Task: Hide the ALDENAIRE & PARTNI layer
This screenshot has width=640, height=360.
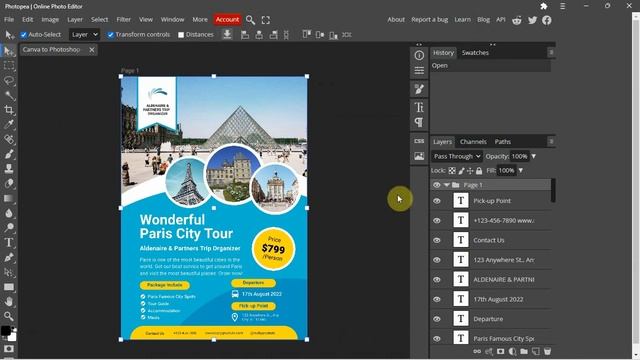Action: pyautogui.click(x=437, y=280)
